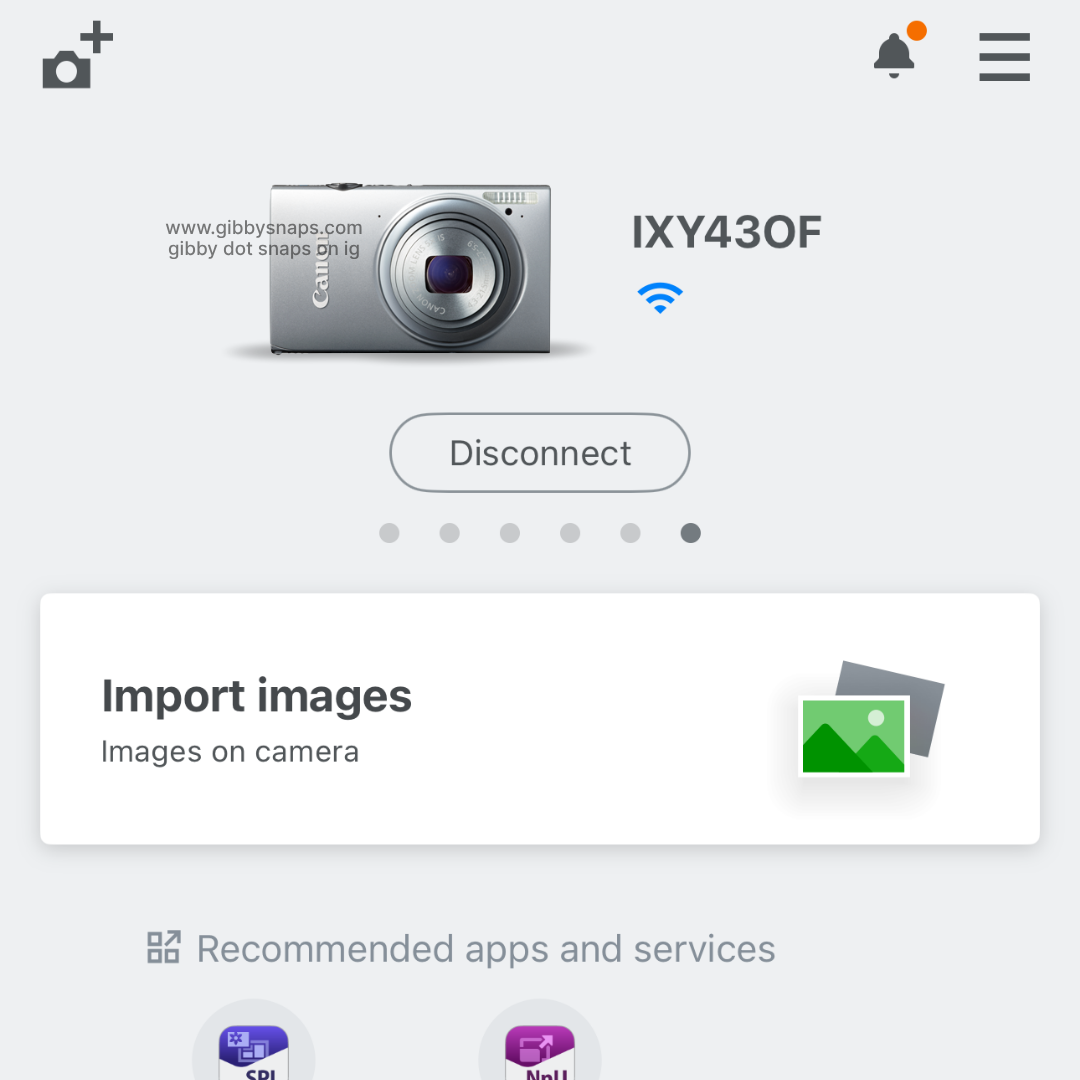Tap the recommended apps grid icon
This screenshot has width=1080, height=1080.
point(164,947)
